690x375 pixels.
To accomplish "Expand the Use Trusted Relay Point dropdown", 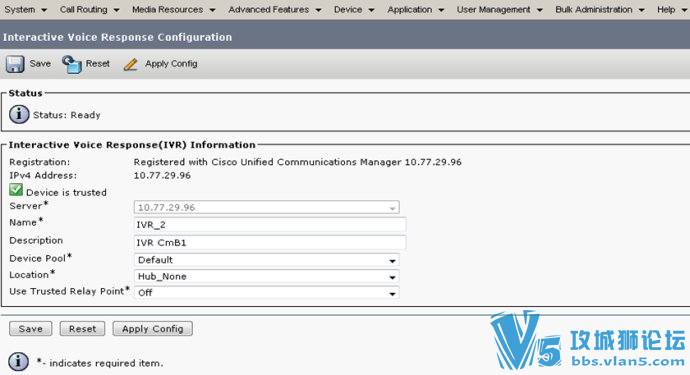I will pyautogui.click(x=267, y=293).
